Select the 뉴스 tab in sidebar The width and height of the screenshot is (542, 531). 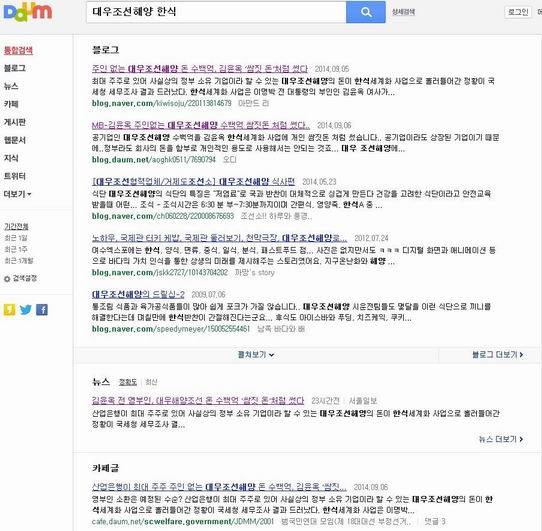[11, 86]
